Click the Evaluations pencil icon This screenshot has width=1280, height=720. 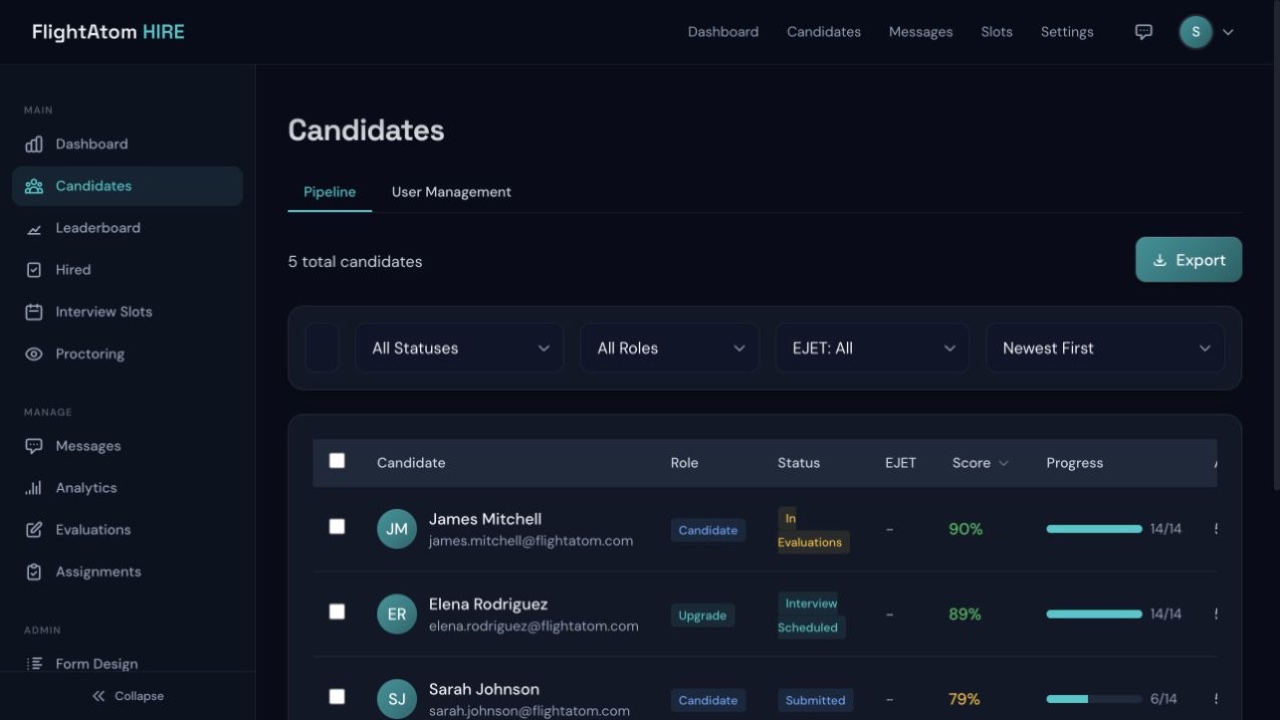[x=34, y=530]
